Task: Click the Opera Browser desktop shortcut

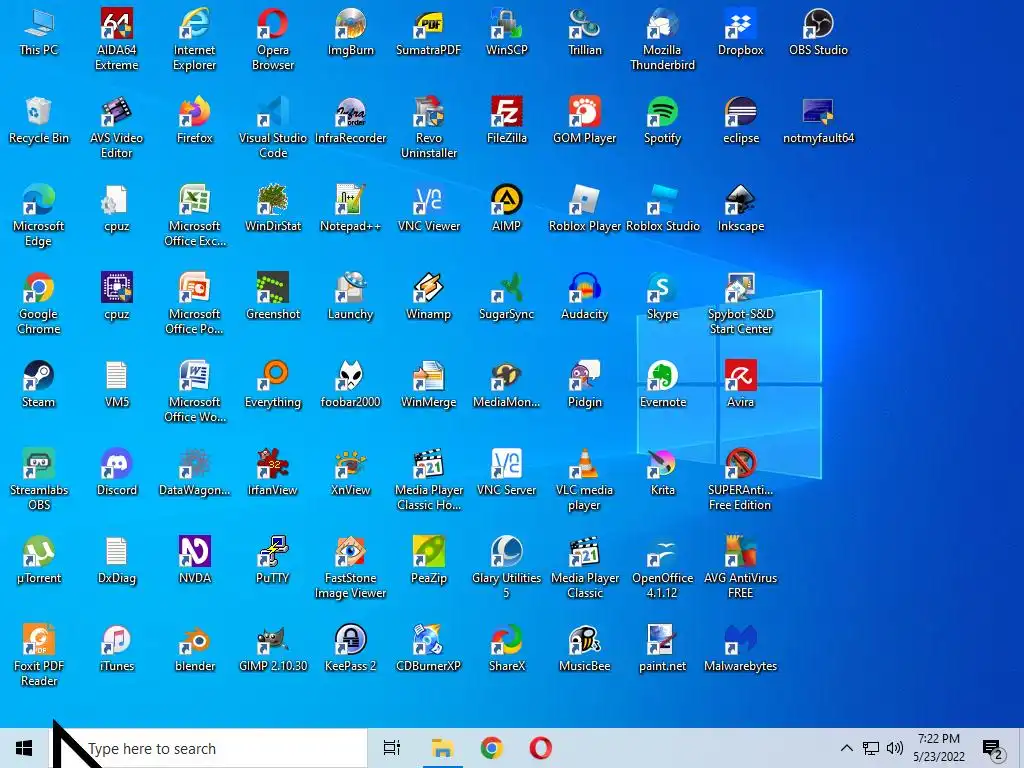Action: tap(273, 39)
